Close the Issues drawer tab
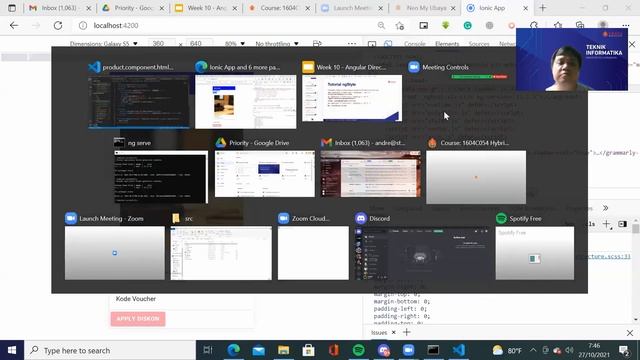Image resolution: width=640 pixels, height=360 pixels. (393, 332)
